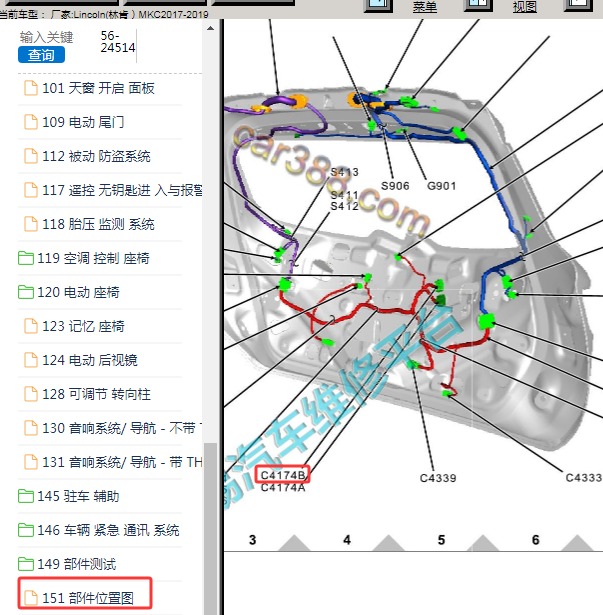Click the 输入关键 label

click(46, 37)
